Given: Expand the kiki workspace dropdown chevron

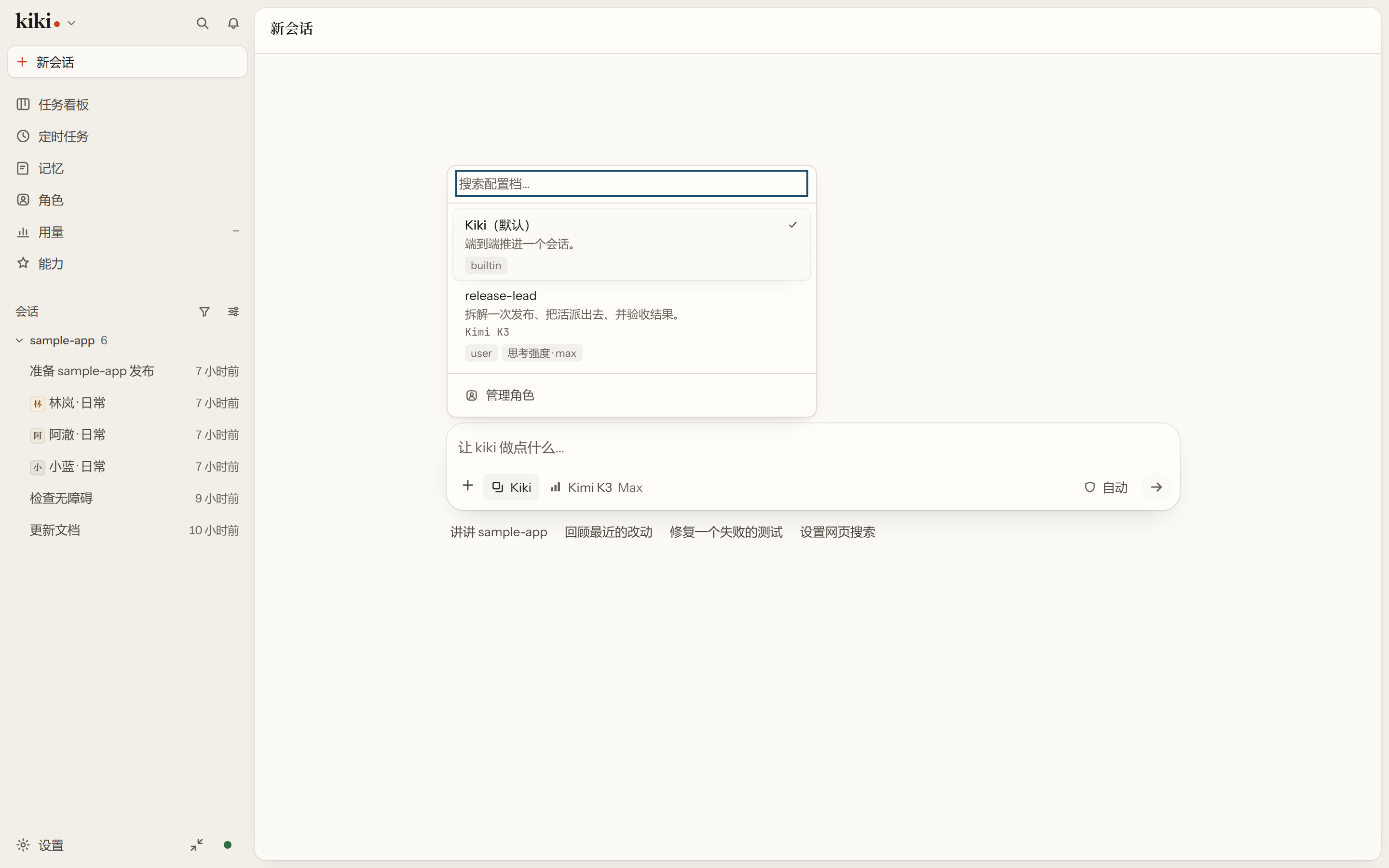Looking at the screenshot, I should click(71, 24).
